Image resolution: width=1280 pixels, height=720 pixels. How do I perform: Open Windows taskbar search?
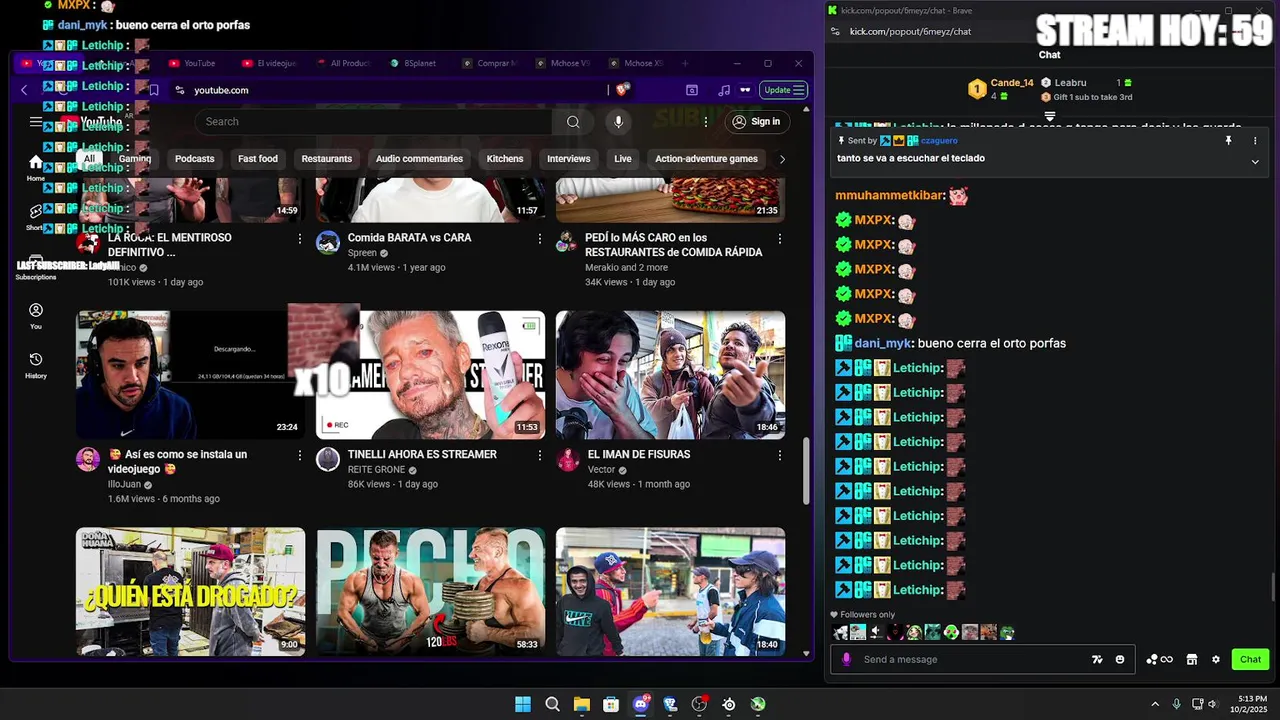552,704
